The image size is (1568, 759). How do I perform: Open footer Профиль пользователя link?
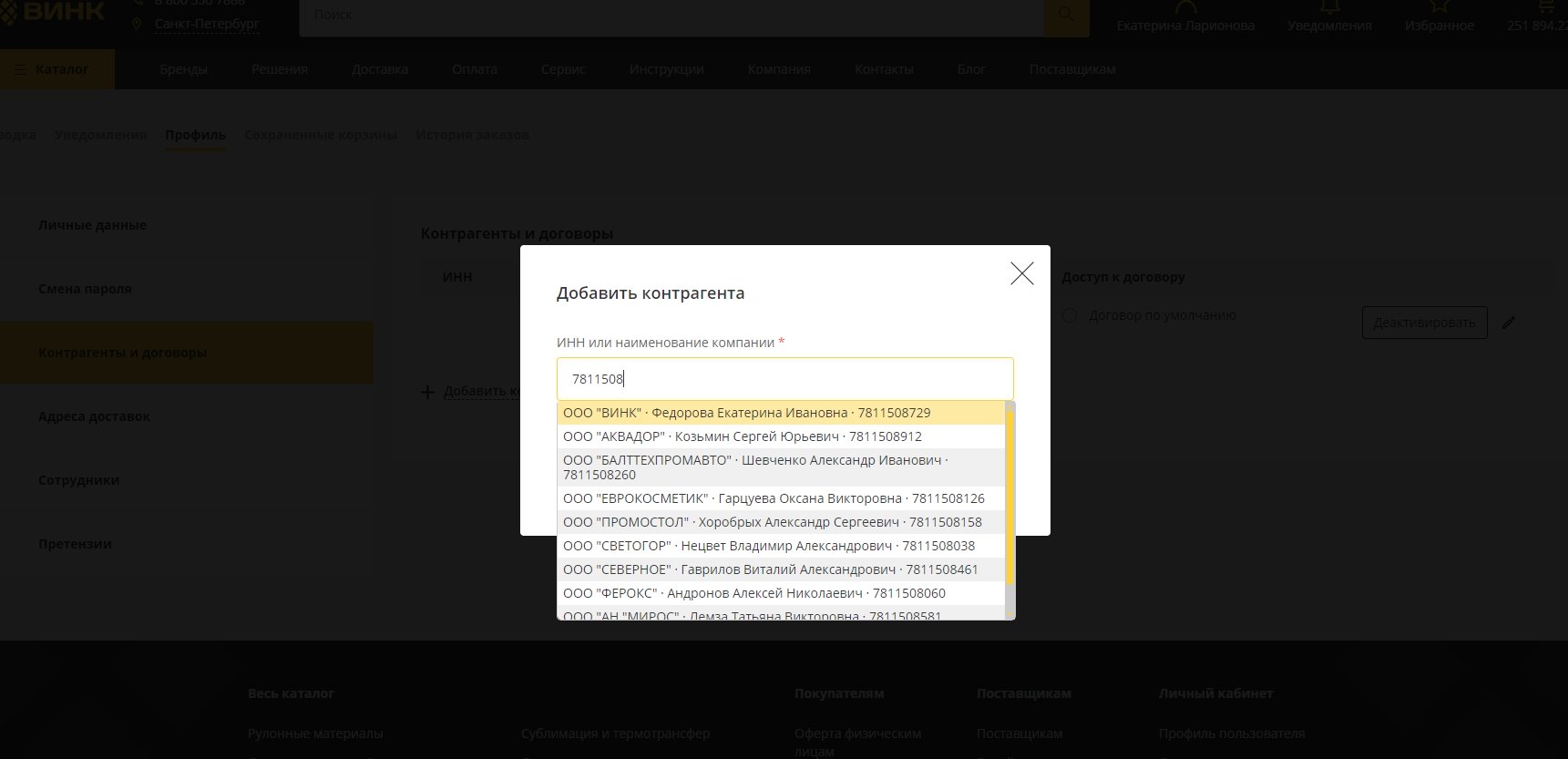(1232, 733)
